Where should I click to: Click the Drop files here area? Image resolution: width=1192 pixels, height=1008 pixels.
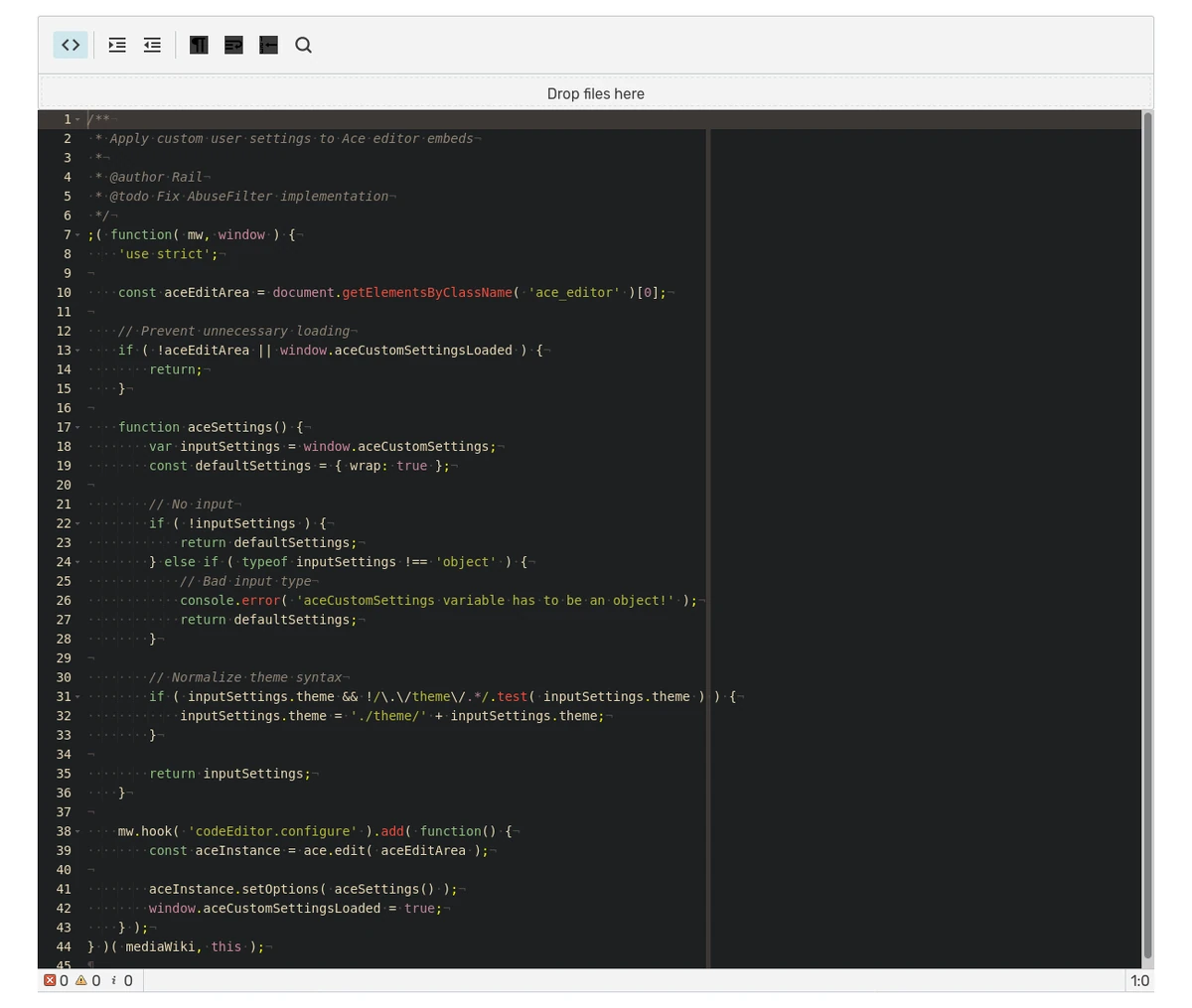coord(595,93)
